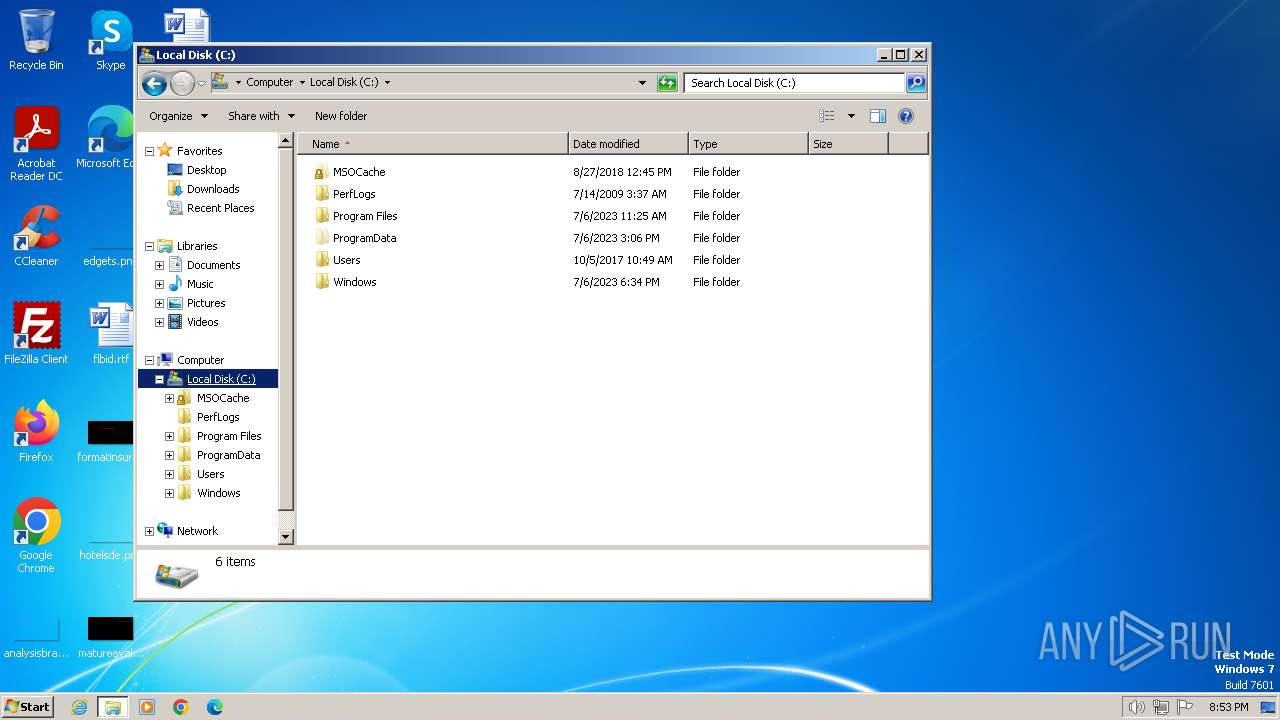Expand the Pictures library node
Viewport: 1280px width, 720px height.
coord(159,303)
